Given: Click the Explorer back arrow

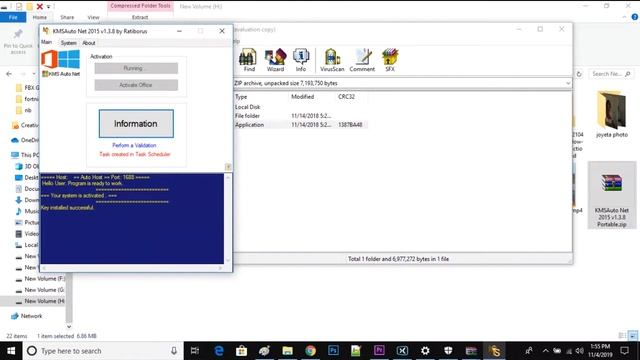Looking at the screenshot, I should (9, 74).
